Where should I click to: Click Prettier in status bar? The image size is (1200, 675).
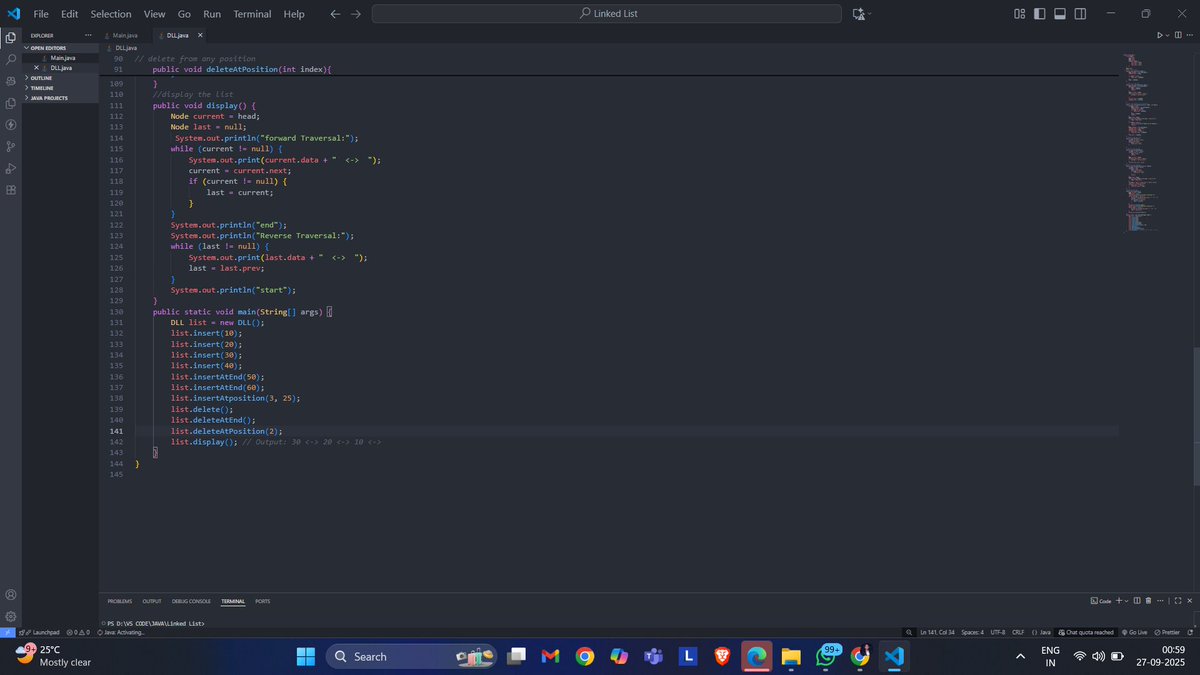click(x=1168, y=632)
